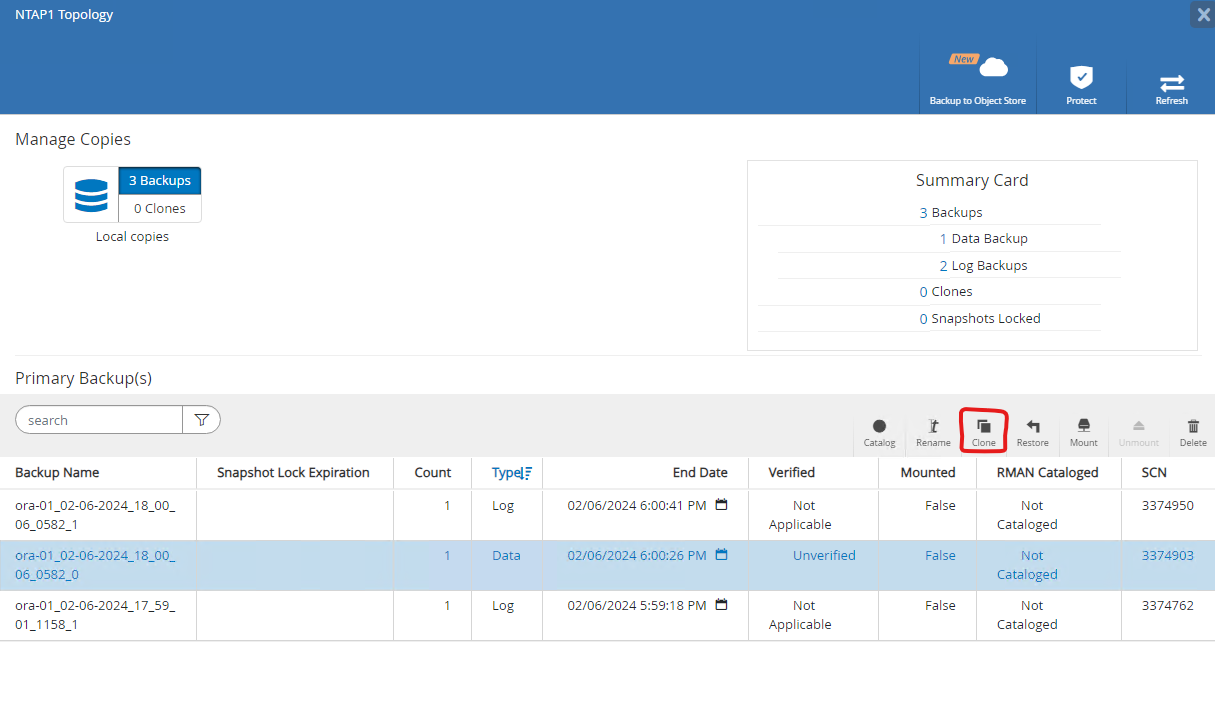The image size is (1215, 716).
Task: Close the NTAP1 Topology window
Action: pos(1202,14)
